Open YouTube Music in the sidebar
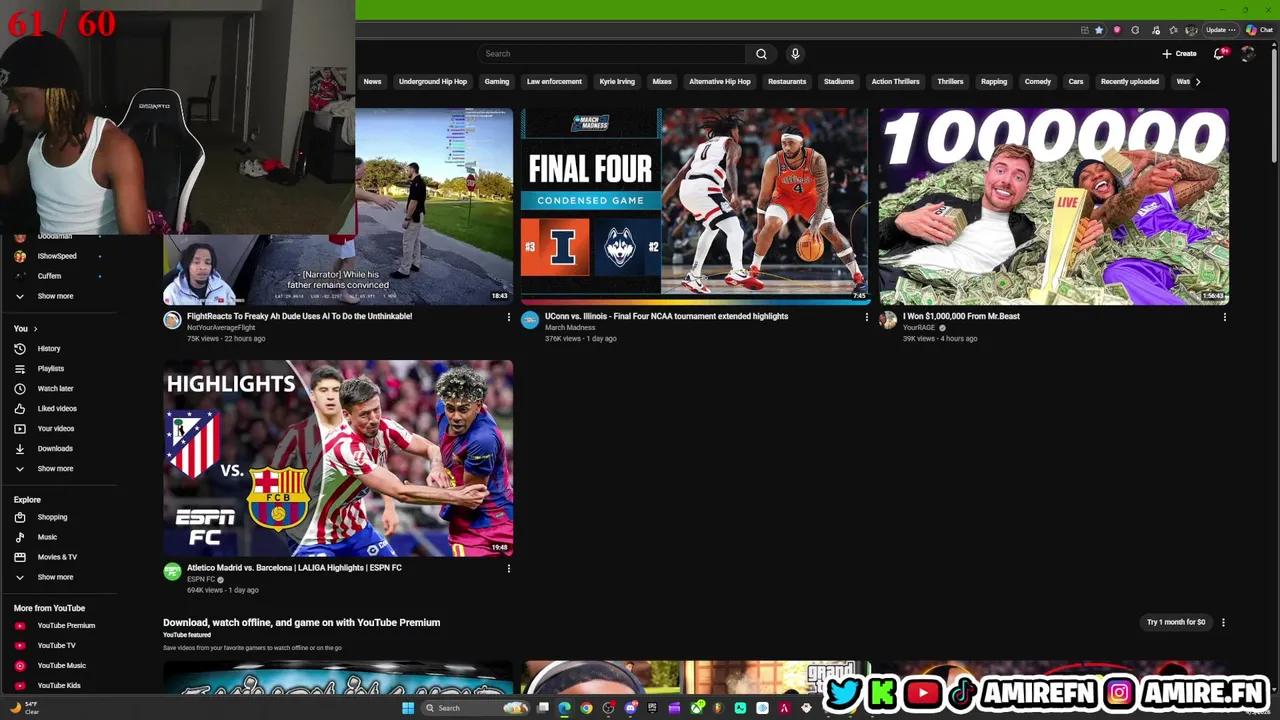The height and width of the screenshot is (720, 1280). point(61,665)
